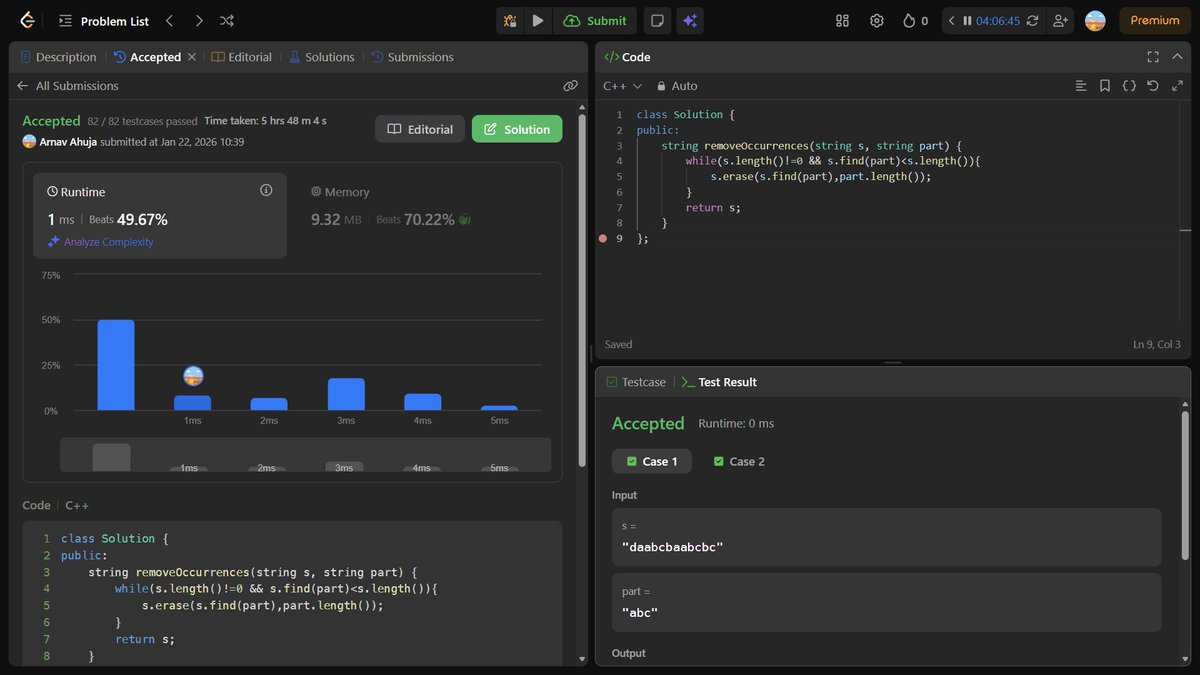Switch to the Description tab
Viewport: 1200px width, 675px height.
[58, 57]
